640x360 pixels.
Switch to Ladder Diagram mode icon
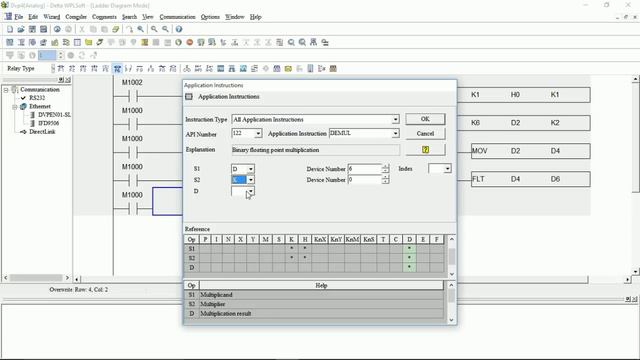10,42
